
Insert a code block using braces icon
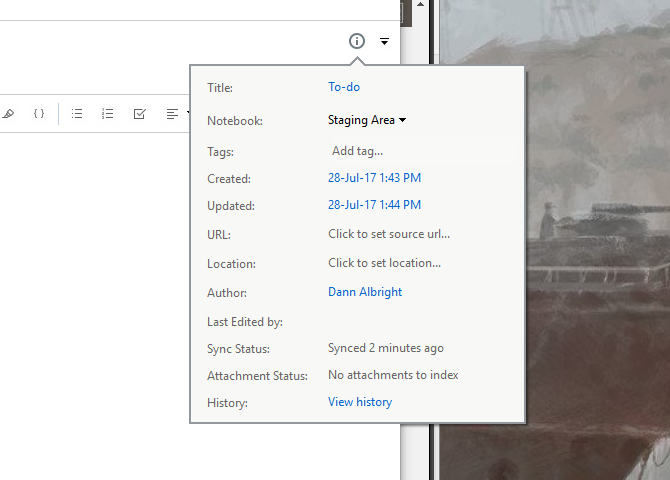(39, 114)
